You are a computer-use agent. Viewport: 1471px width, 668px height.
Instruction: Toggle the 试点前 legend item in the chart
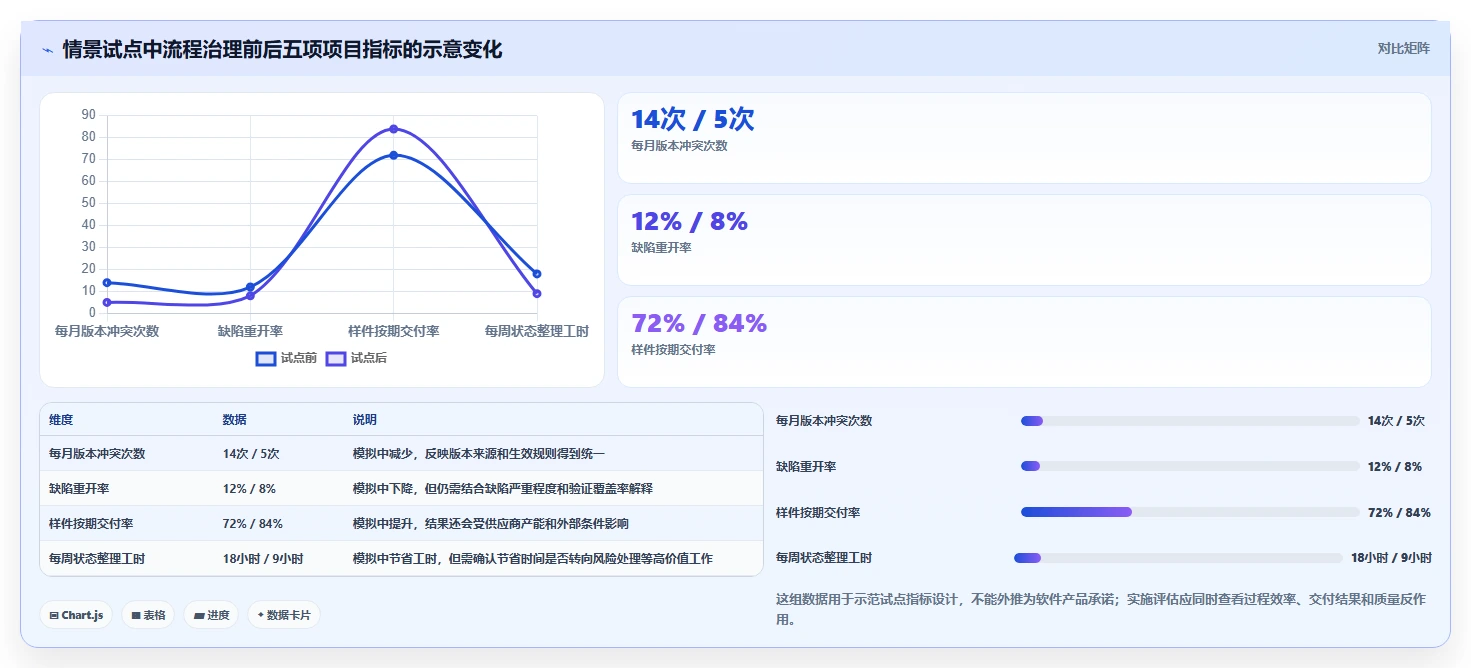[286, 358]
